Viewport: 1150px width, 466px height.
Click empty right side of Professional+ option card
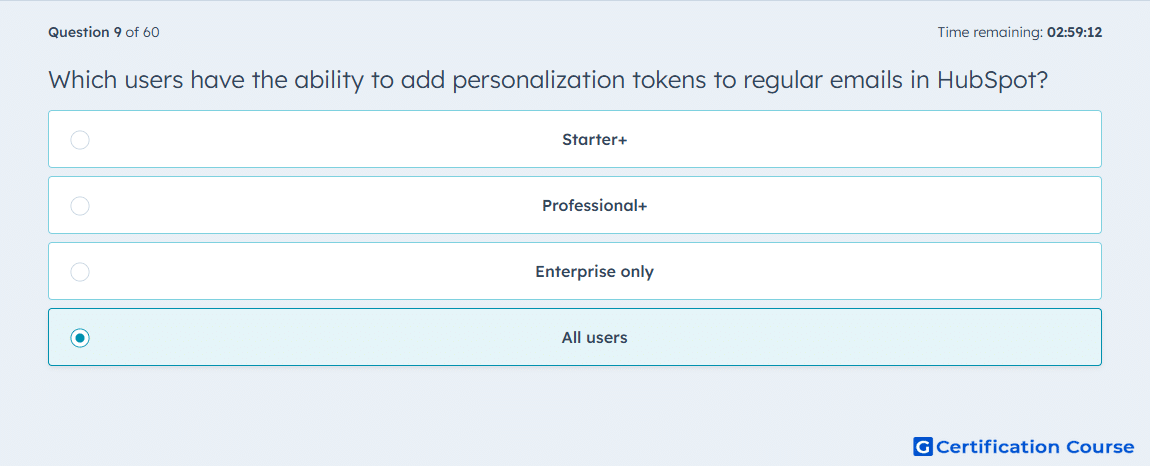[880, 205]
